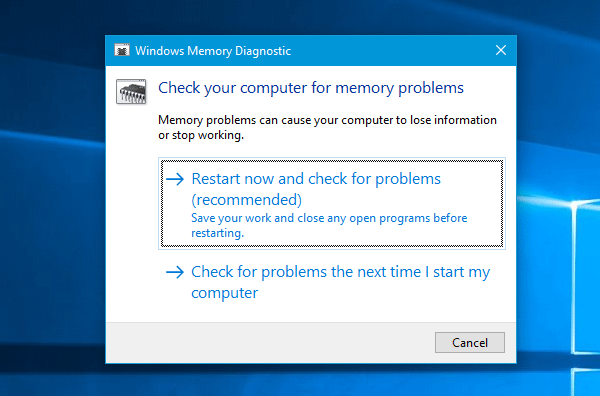Click the blank white area below the second option
Viewport: 600px width, 396px height.
(x=311, y=315)
